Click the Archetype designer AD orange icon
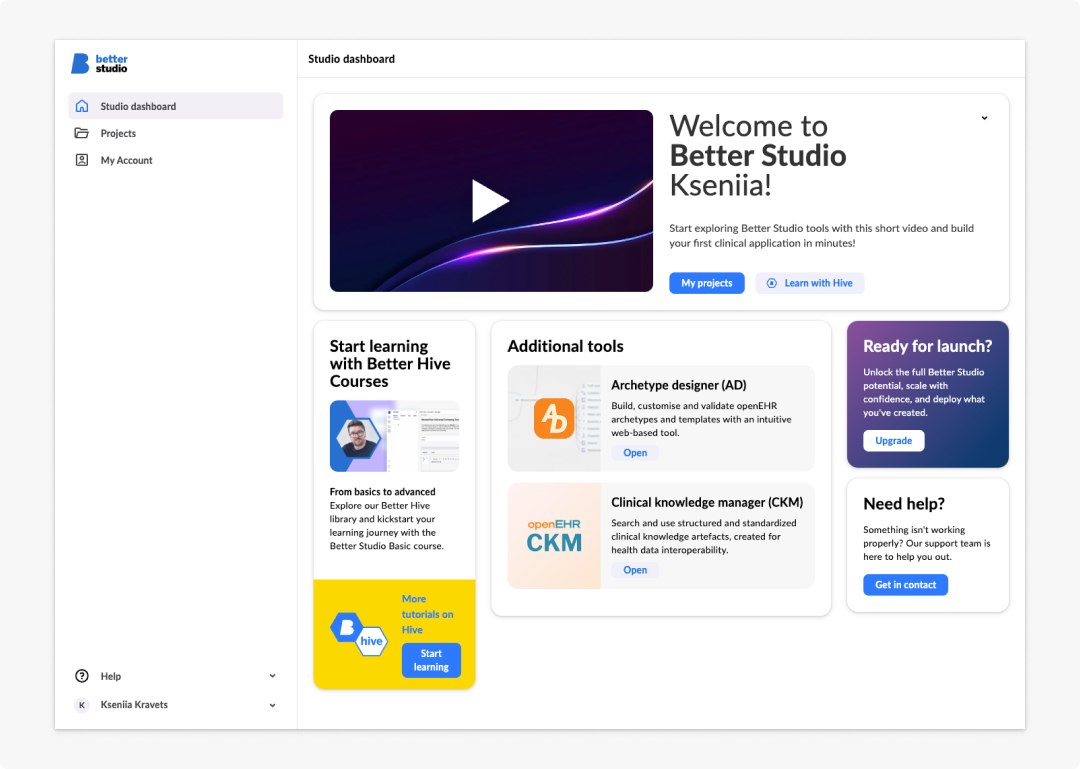Image resolution: width=1080 pixels, height=769 pixels. click(x=554, y=418)
